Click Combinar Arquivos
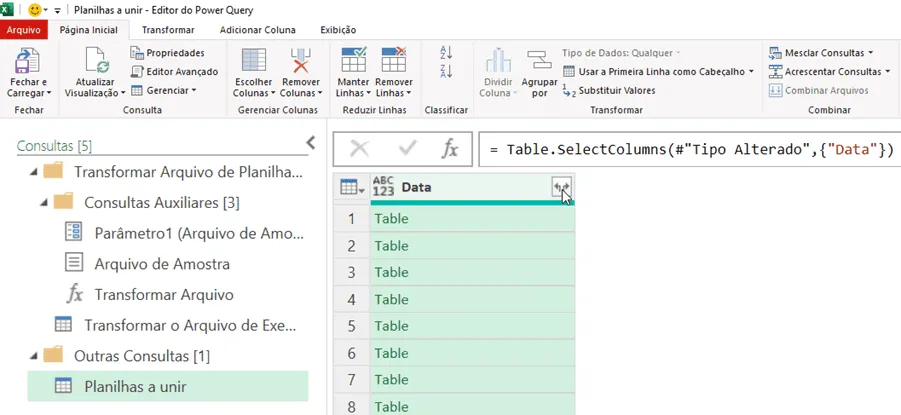The height and width of the screenshot is (415, 901). pos(818,90)
